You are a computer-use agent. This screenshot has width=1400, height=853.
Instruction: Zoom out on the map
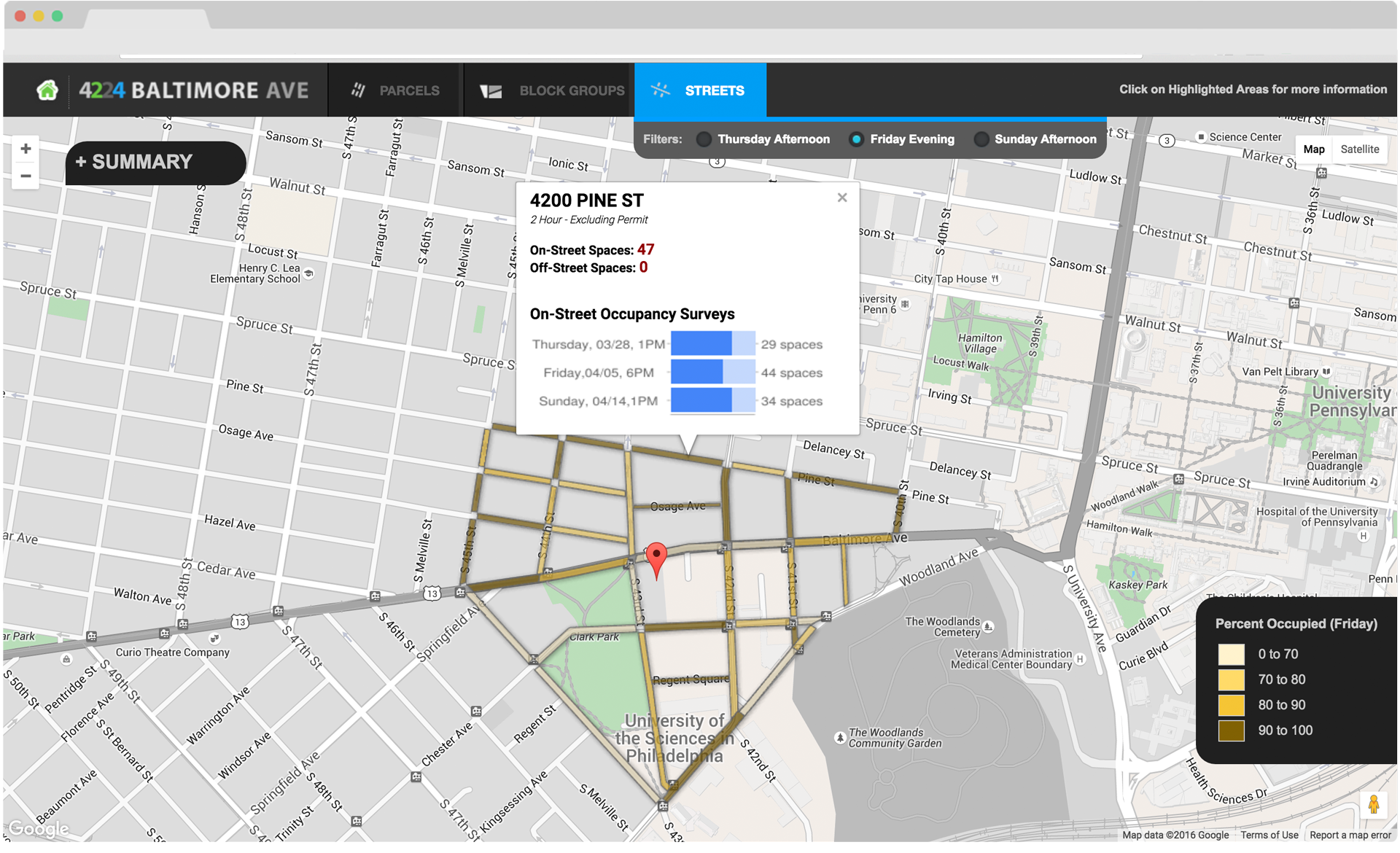click(x=26, y=176)
